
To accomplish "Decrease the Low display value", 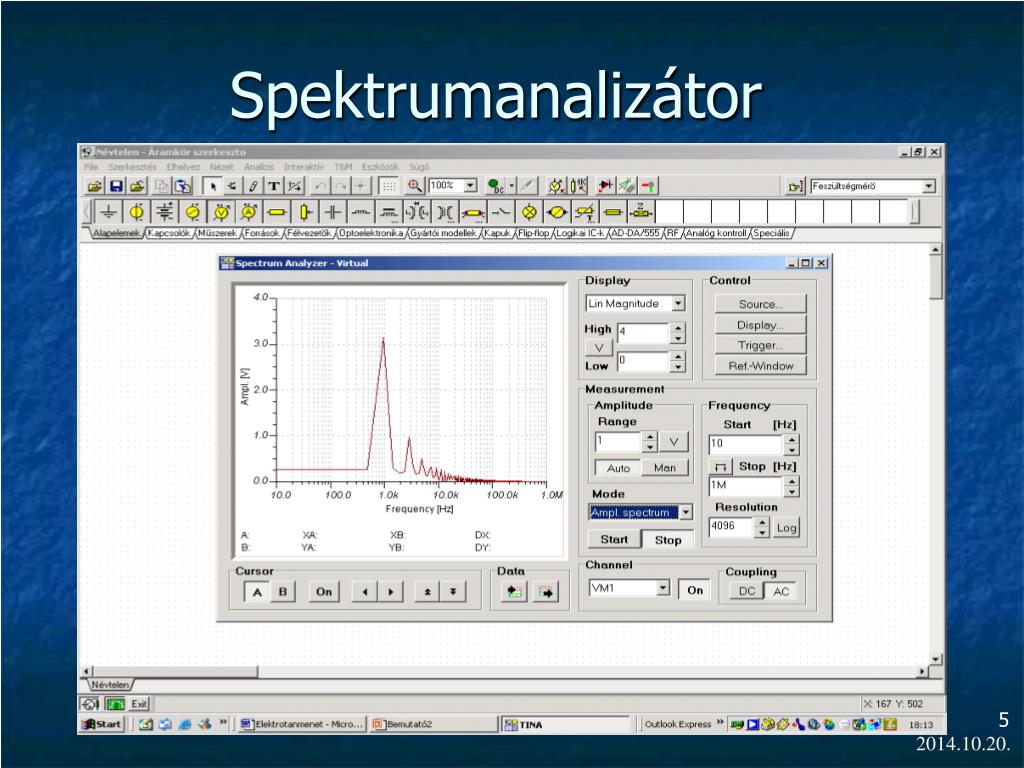I will (x=679, y=367).
